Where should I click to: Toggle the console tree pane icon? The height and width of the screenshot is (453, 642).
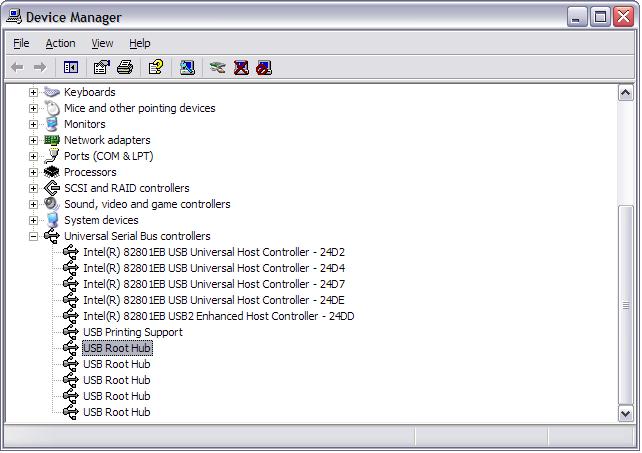(71, 67)
